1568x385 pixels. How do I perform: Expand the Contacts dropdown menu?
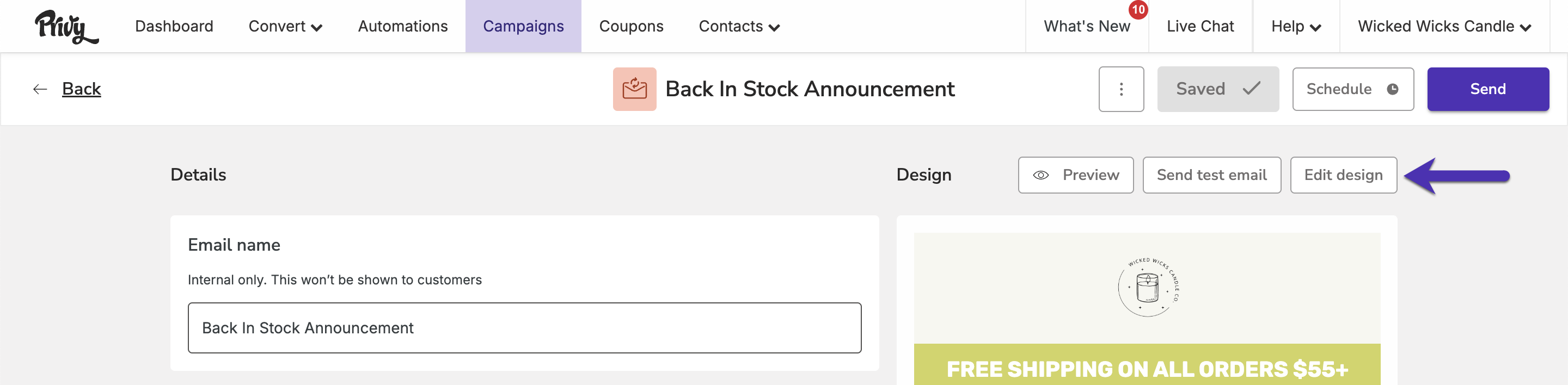[739, 26]
